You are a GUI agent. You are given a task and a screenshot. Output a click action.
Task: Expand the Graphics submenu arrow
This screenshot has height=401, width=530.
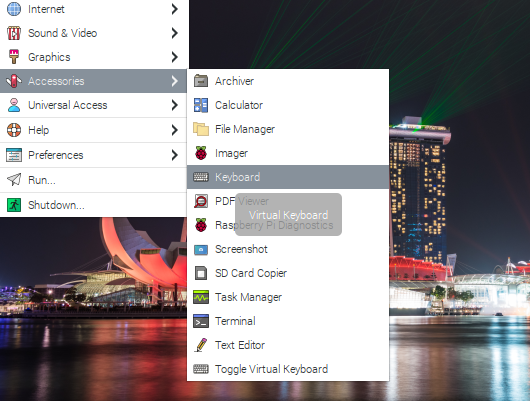(x=174, y=57)
